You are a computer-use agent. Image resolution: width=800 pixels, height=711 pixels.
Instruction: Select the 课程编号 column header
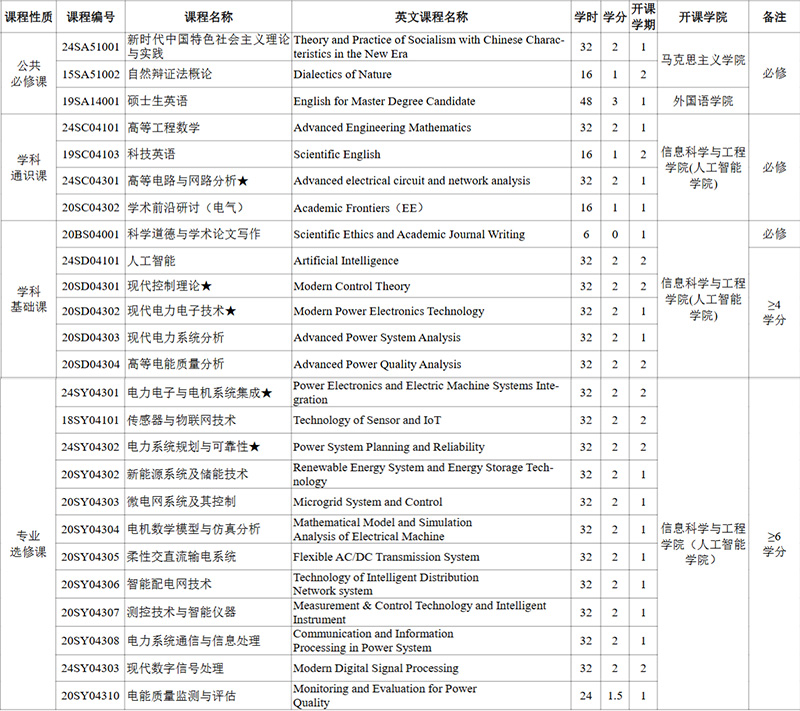click(x=91, y=17)
